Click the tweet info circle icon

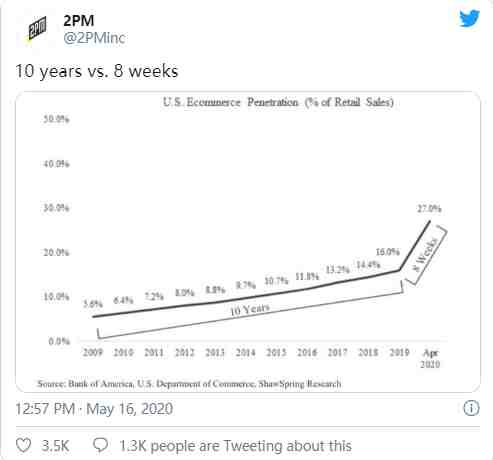[x=471, y=408]
